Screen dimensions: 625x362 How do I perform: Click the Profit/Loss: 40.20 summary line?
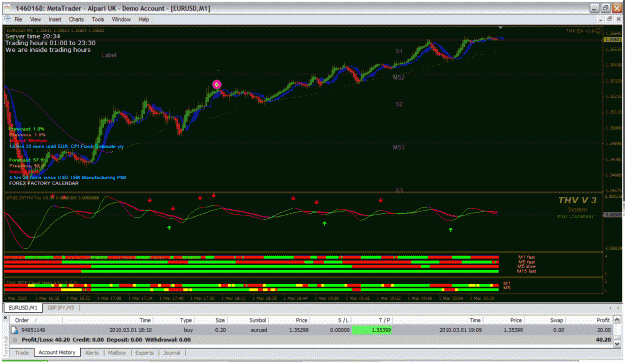[106, 340]
